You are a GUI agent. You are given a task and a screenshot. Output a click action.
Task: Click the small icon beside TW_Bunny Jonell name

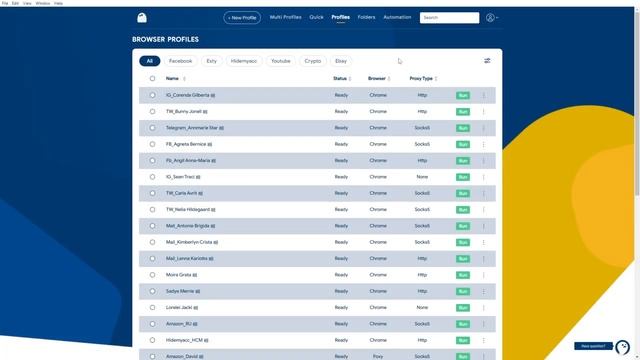click(x=205, y=111)
